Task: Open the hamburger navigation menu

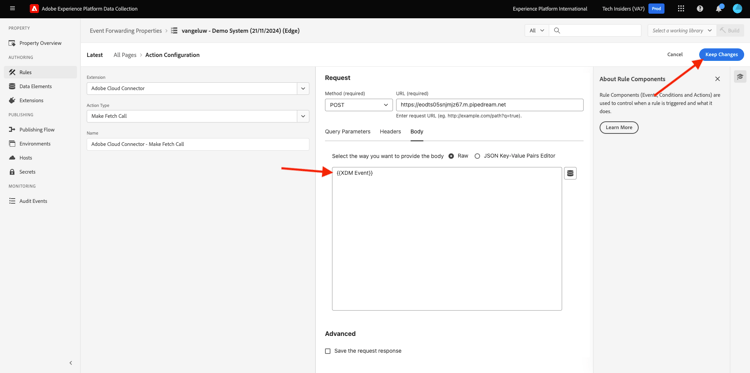Action: coord(12,9)
